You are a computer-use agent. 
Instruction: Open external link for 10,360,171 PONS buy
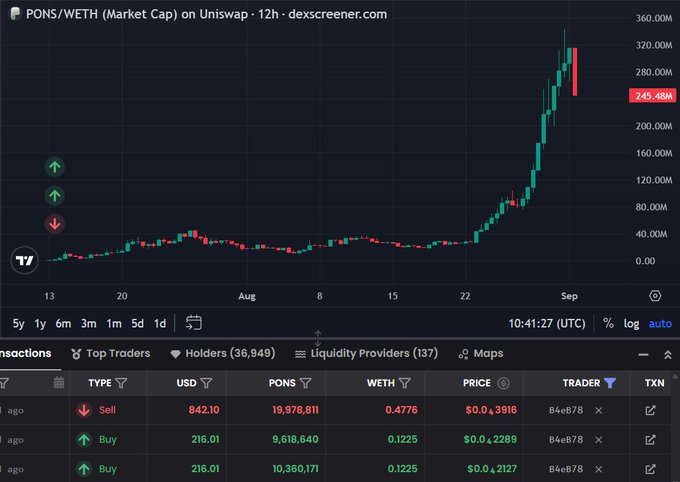[x=650, y=469]
